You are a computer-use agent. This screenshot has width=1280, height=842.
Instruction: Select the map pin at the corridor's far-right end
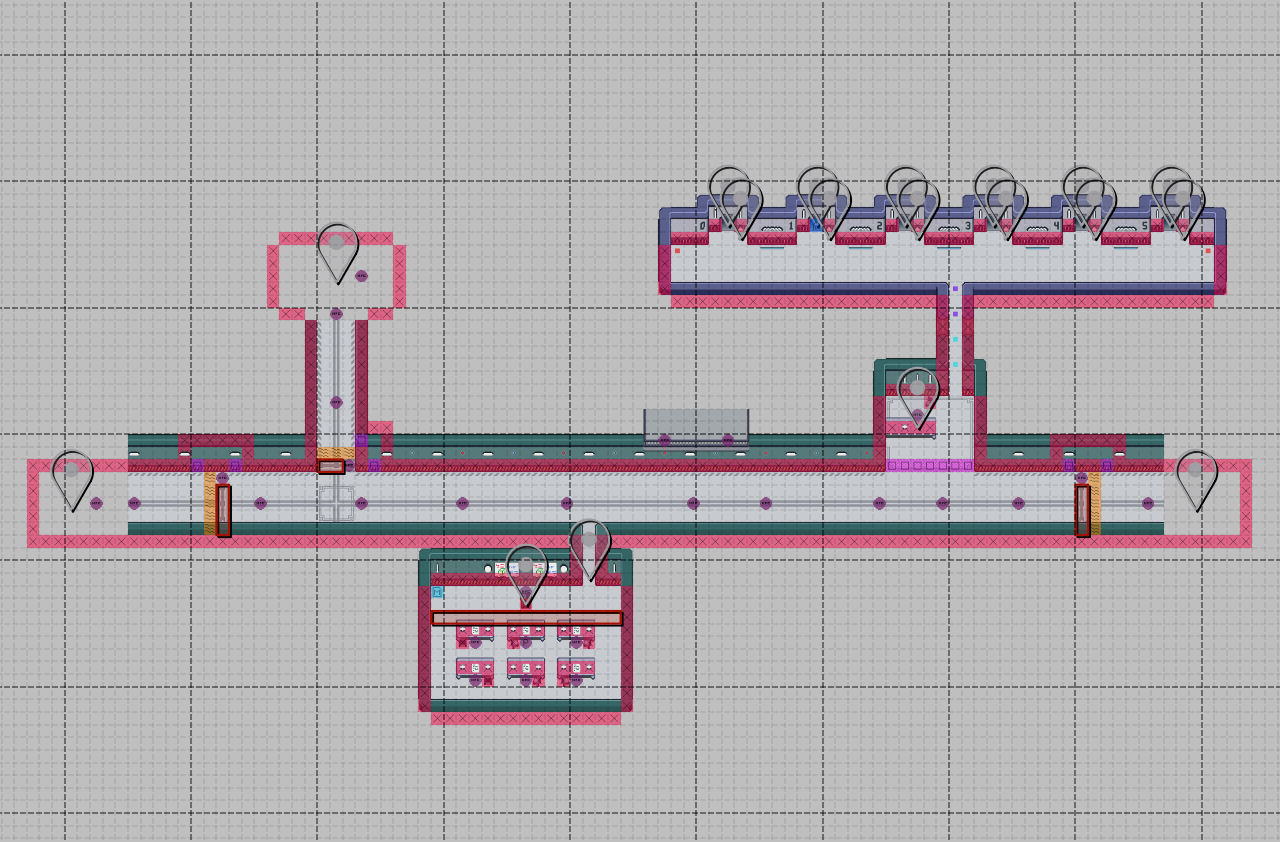point(1196,480)
